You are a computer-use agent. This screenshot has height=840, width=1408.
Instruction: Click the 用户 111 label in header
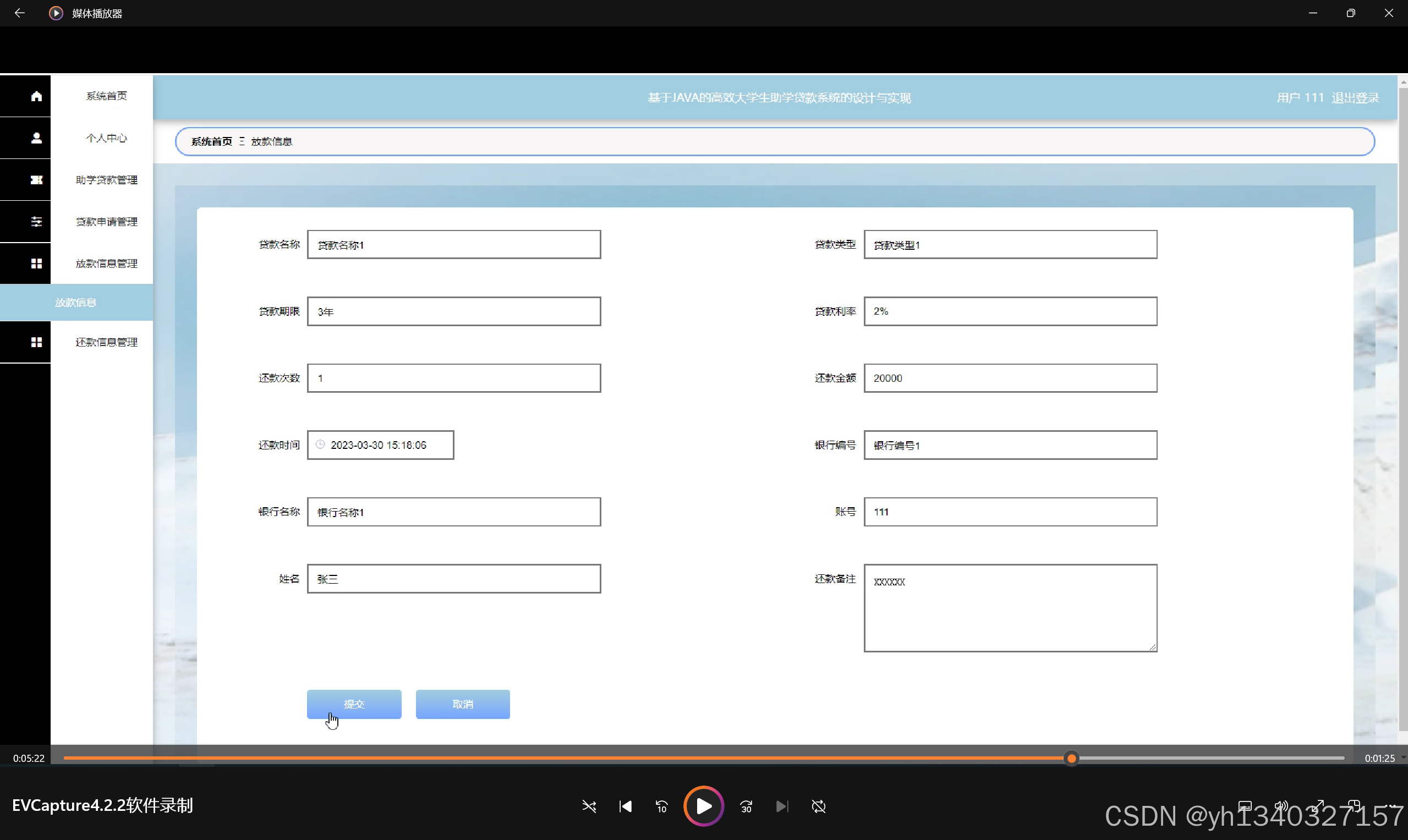tap(1300, 98)
